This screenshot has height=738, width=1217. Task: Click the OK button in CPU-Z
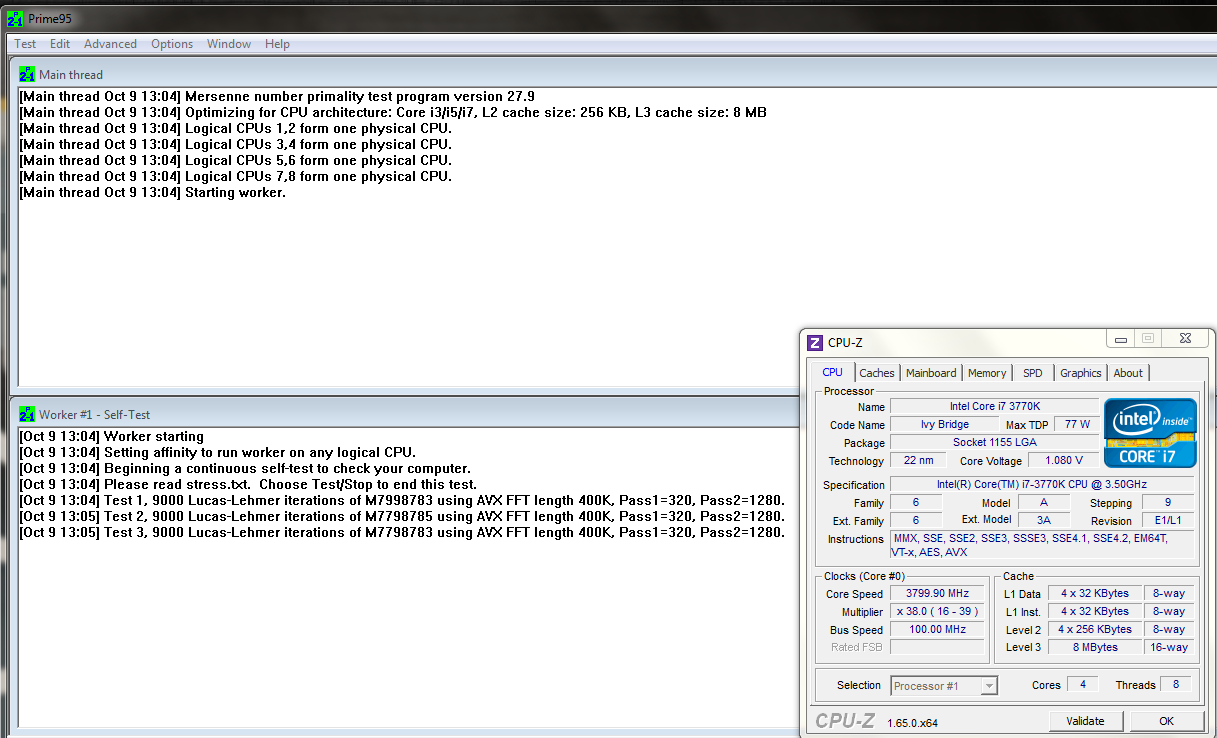(x=1166, y=721)
